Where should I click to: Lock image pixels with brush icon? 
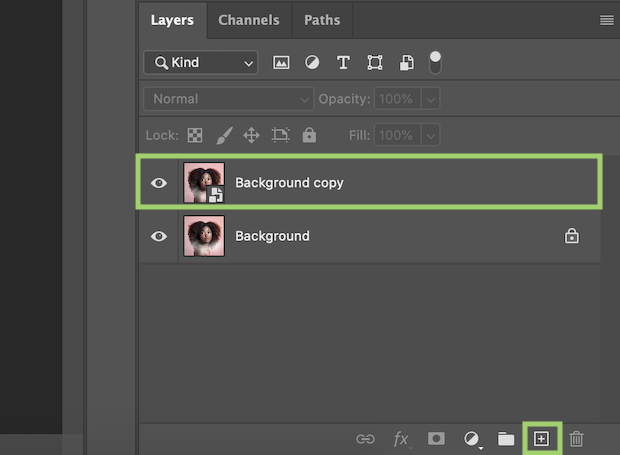(224, 135)
